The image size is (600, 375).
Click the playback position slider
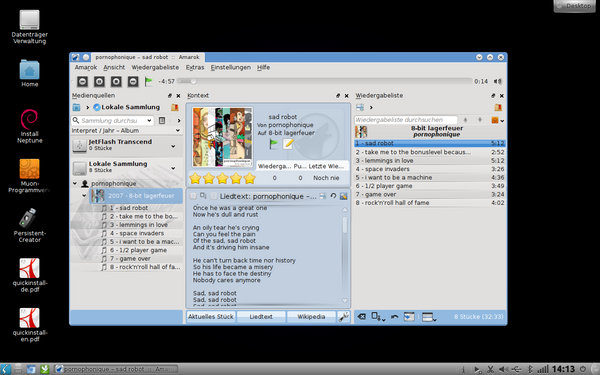pos(325,81)
